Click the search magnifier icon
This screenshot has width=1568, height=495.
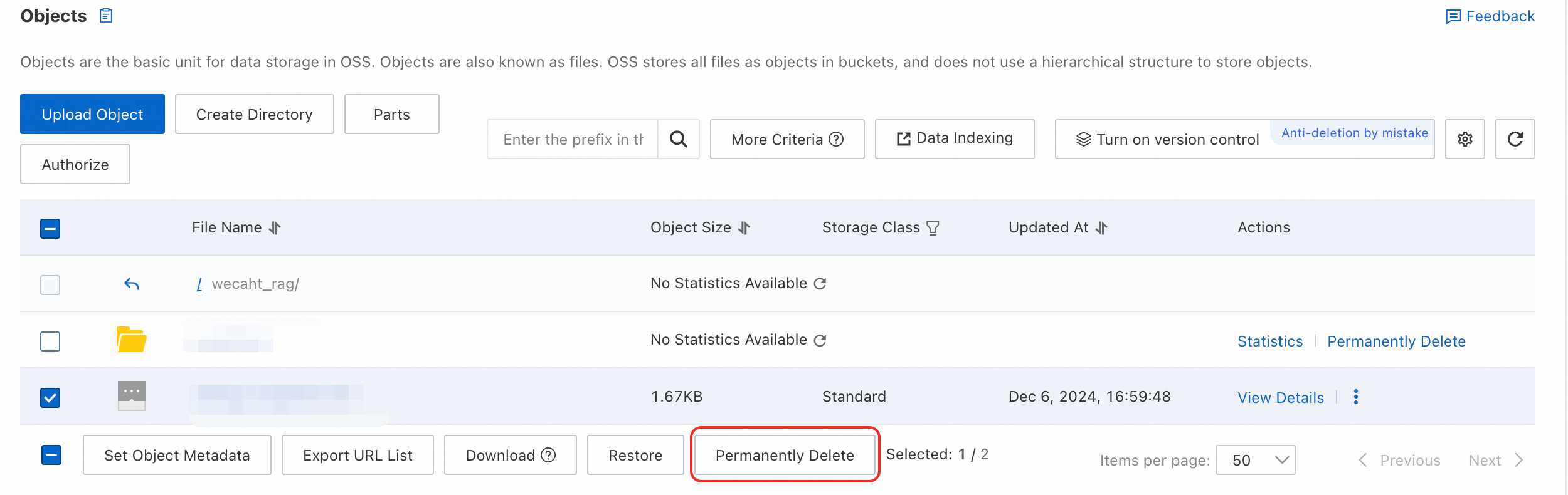pyautogui.click(x=678, y=139)
